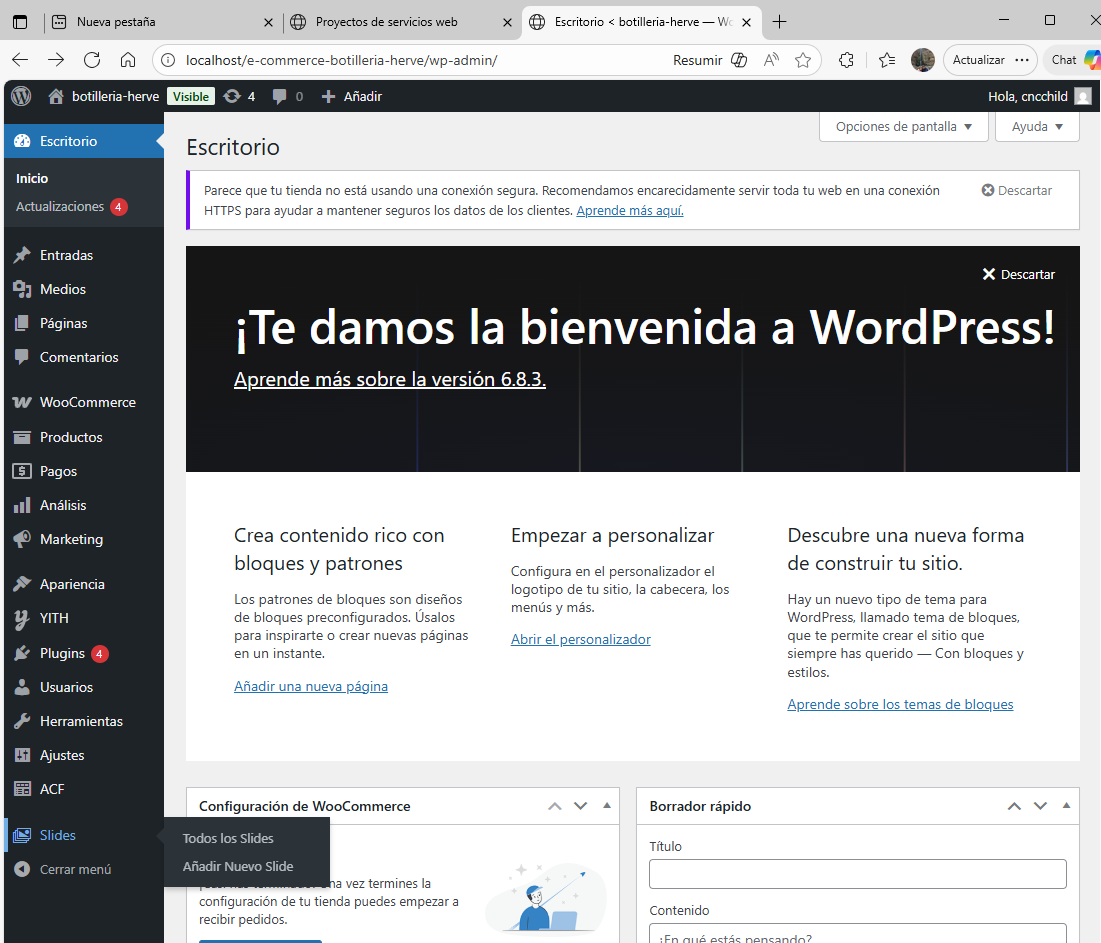This screenshot has width=1101, height=943.
Task: Collapse the admin menu with Cerrar menú
Action: (x=75, y=869)
